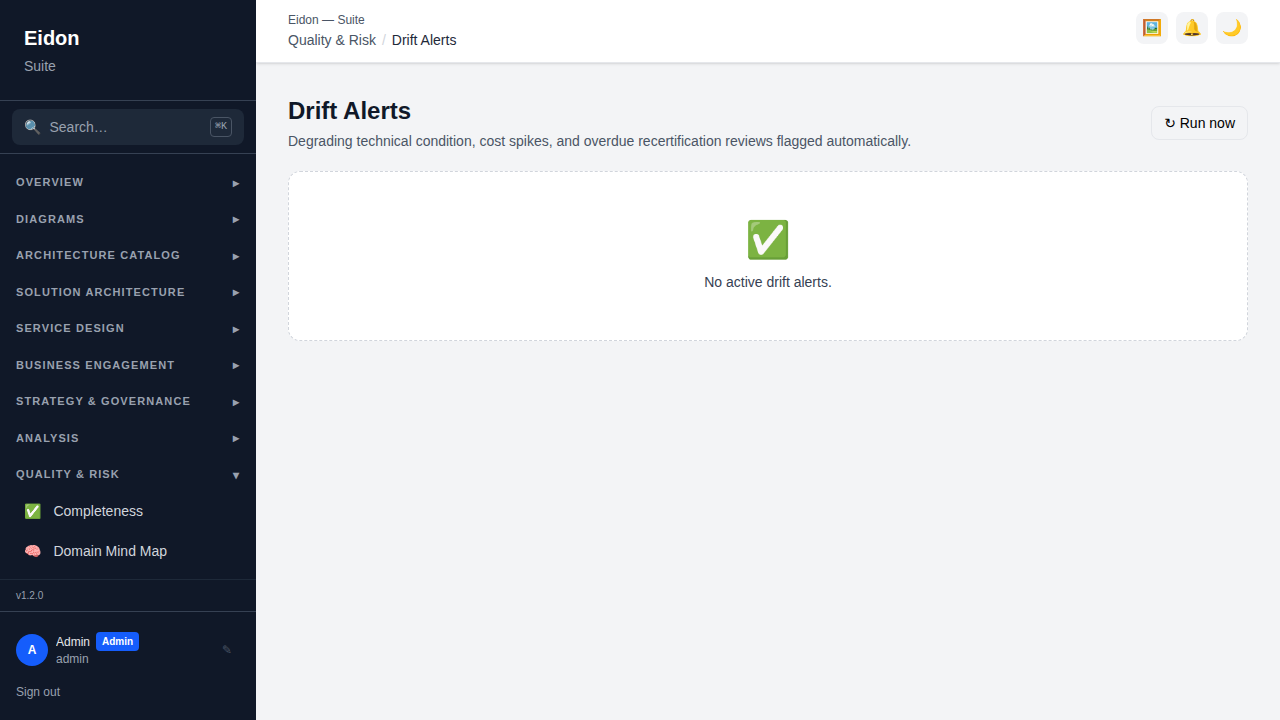Go to Quality & Risk breadcrumb
The height and width of the screenshot is (720, 1280).
332,40
